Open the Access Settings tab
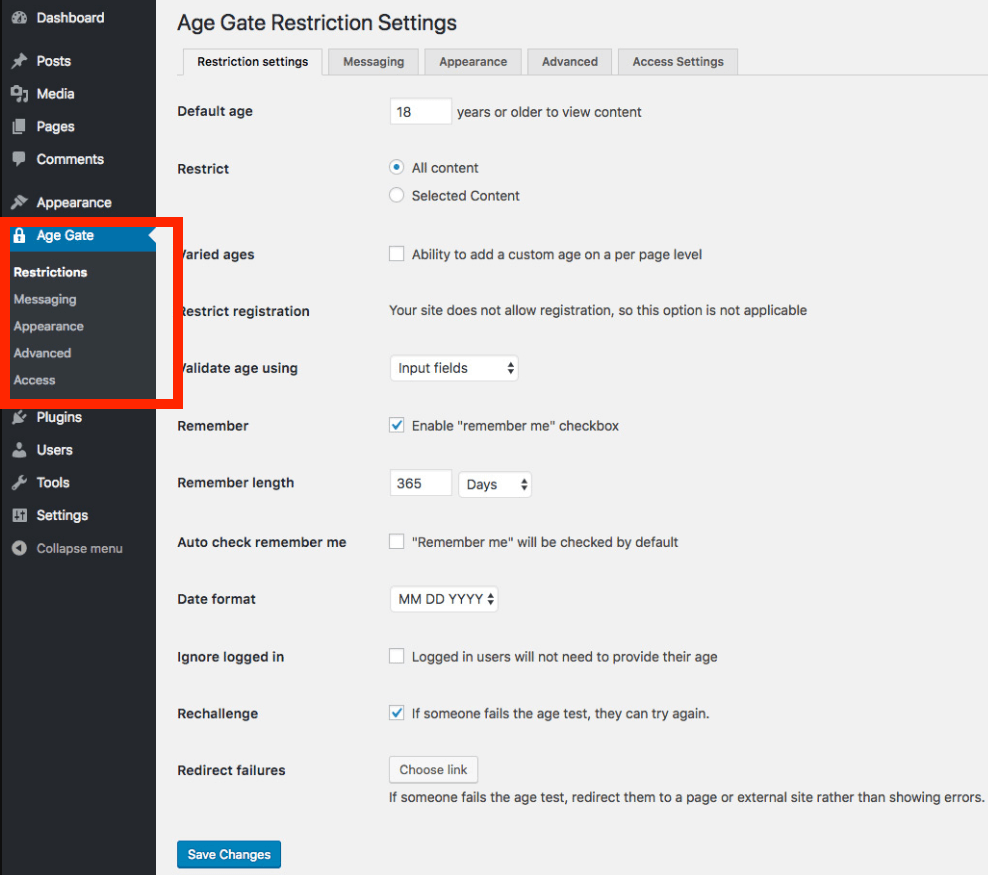Screen dimensions: 988x875 coord(677,62)
